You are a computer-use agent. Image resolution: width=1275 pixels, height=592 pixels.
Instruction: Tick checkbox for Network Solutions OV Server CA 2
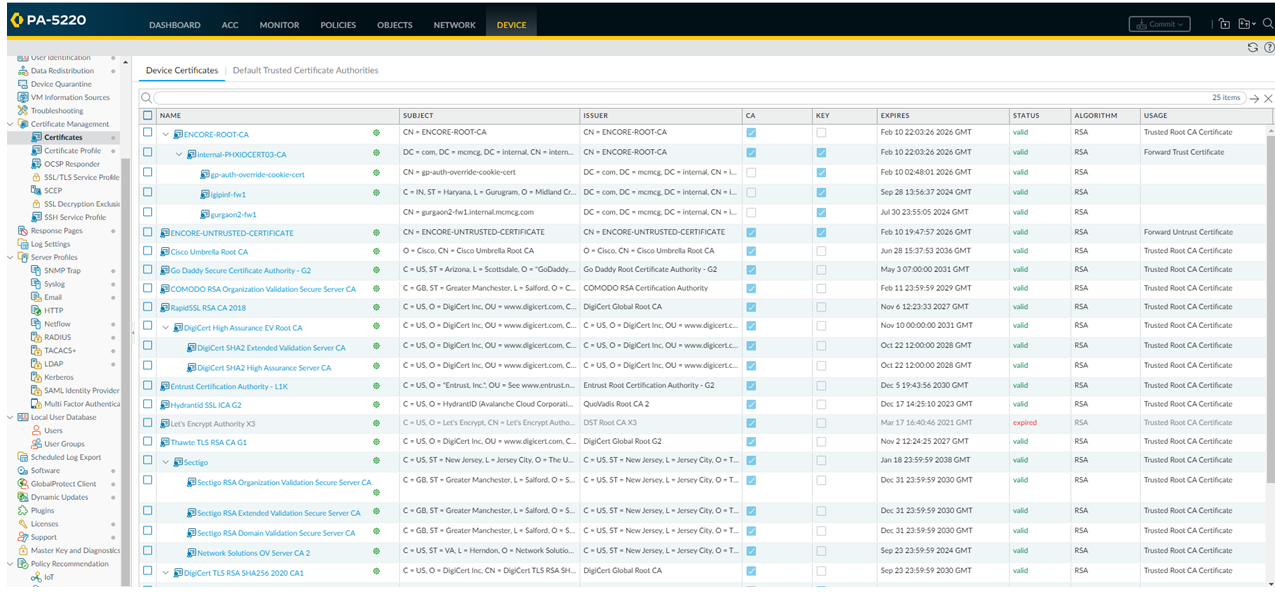[148, 552]
